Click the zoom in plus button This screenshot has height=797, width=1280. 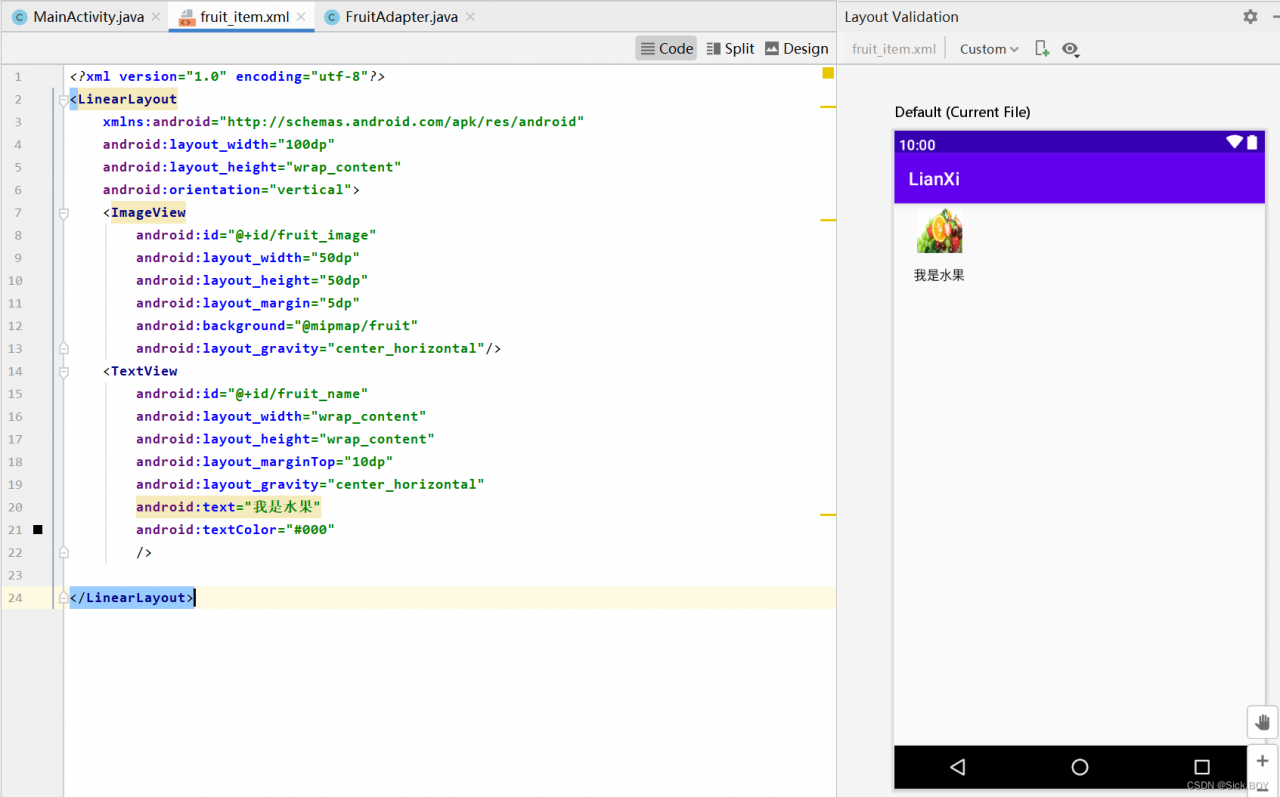click(x=1262, y=761)
